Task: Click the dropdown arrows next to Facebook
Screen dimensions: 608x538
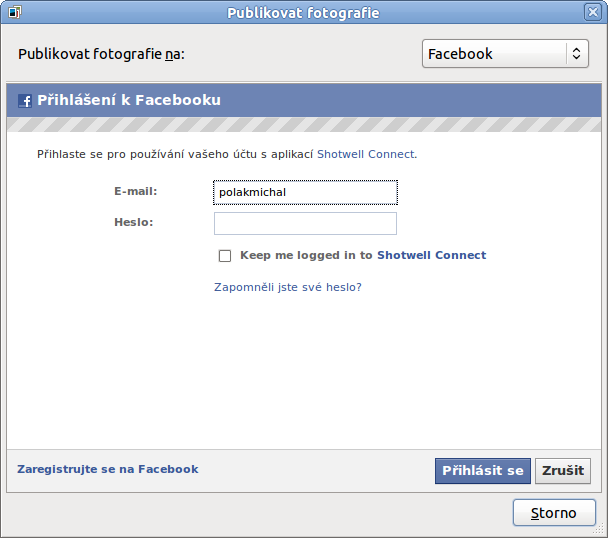Action: [x=577, y=54]
